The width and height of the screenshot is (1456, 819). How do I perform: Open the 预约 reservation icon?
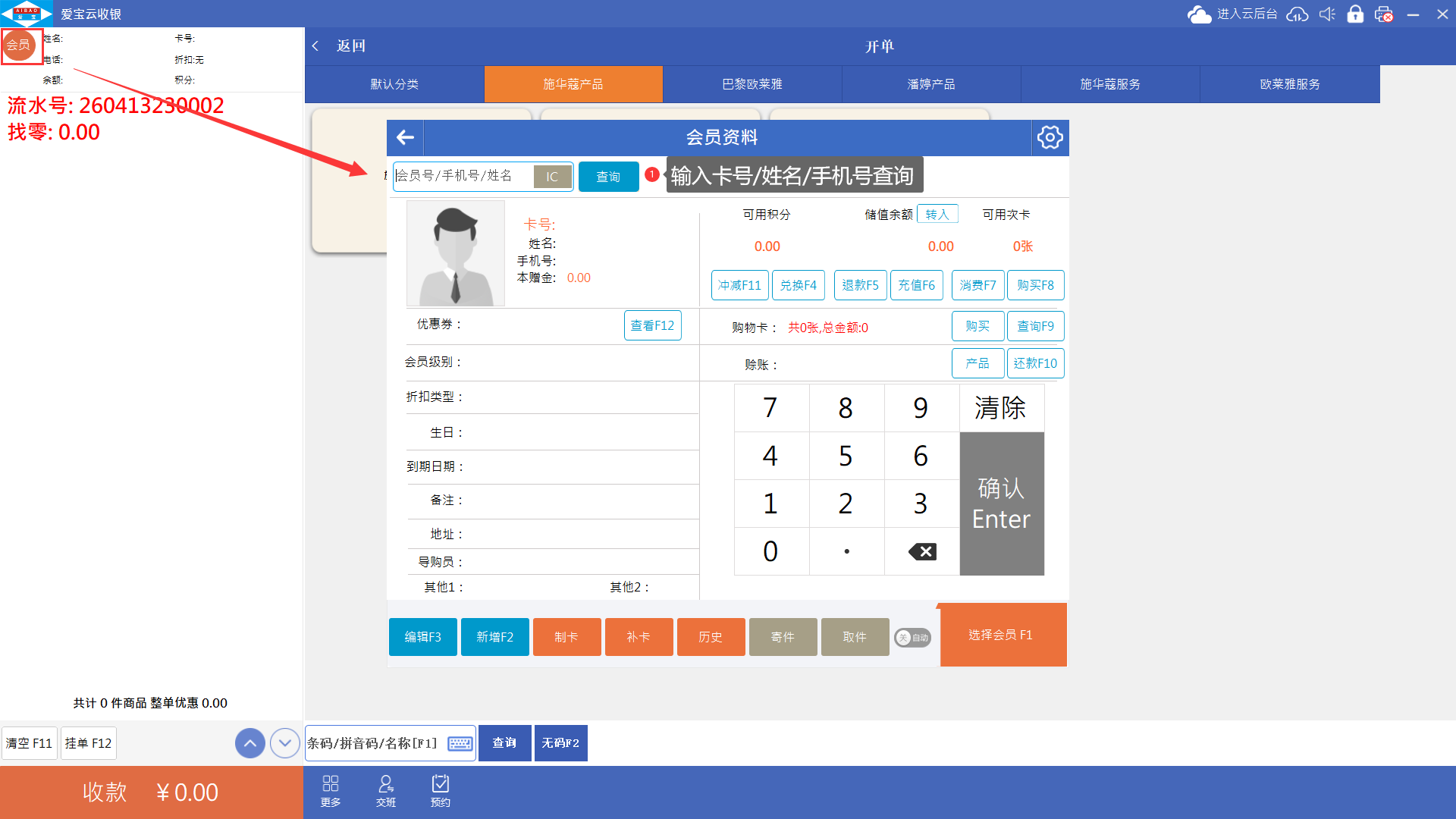click(x=440, y=790)
